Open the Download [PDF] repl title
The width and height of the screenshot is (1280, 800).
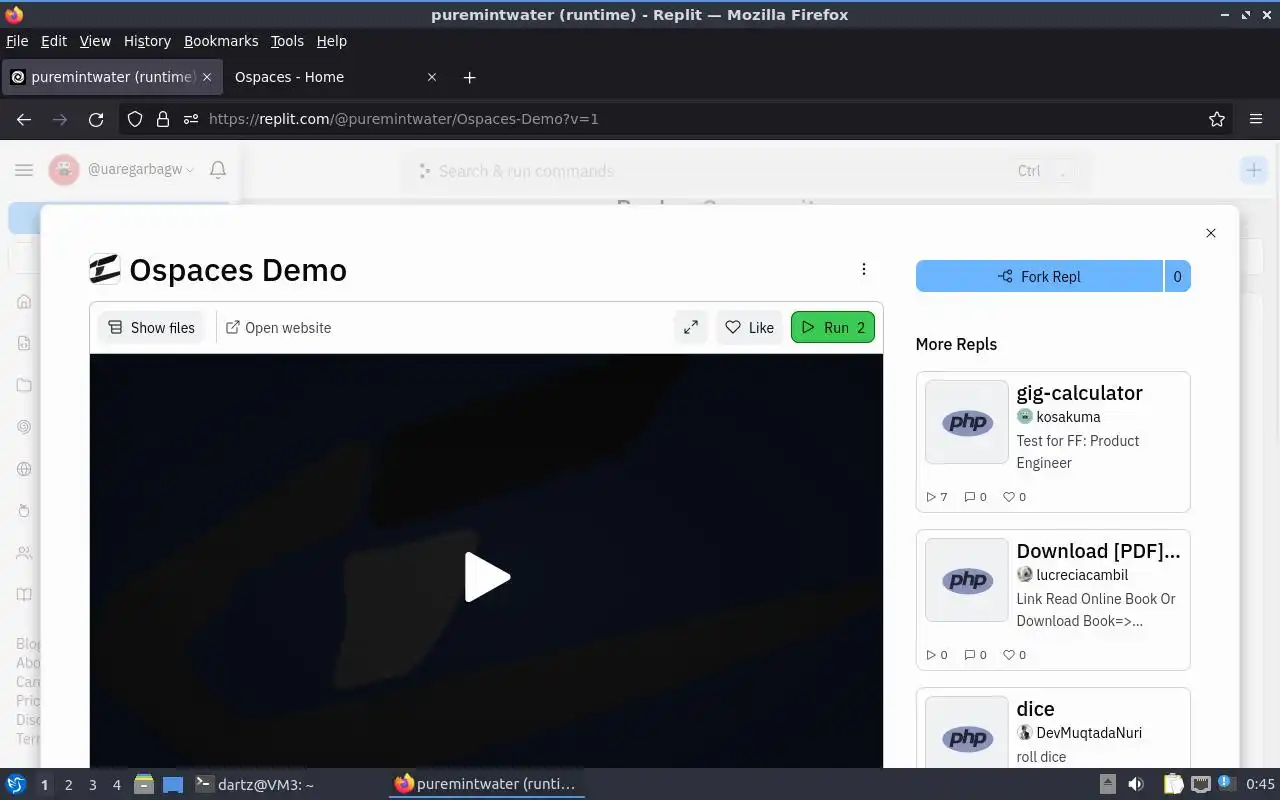tap(1098, 551)
